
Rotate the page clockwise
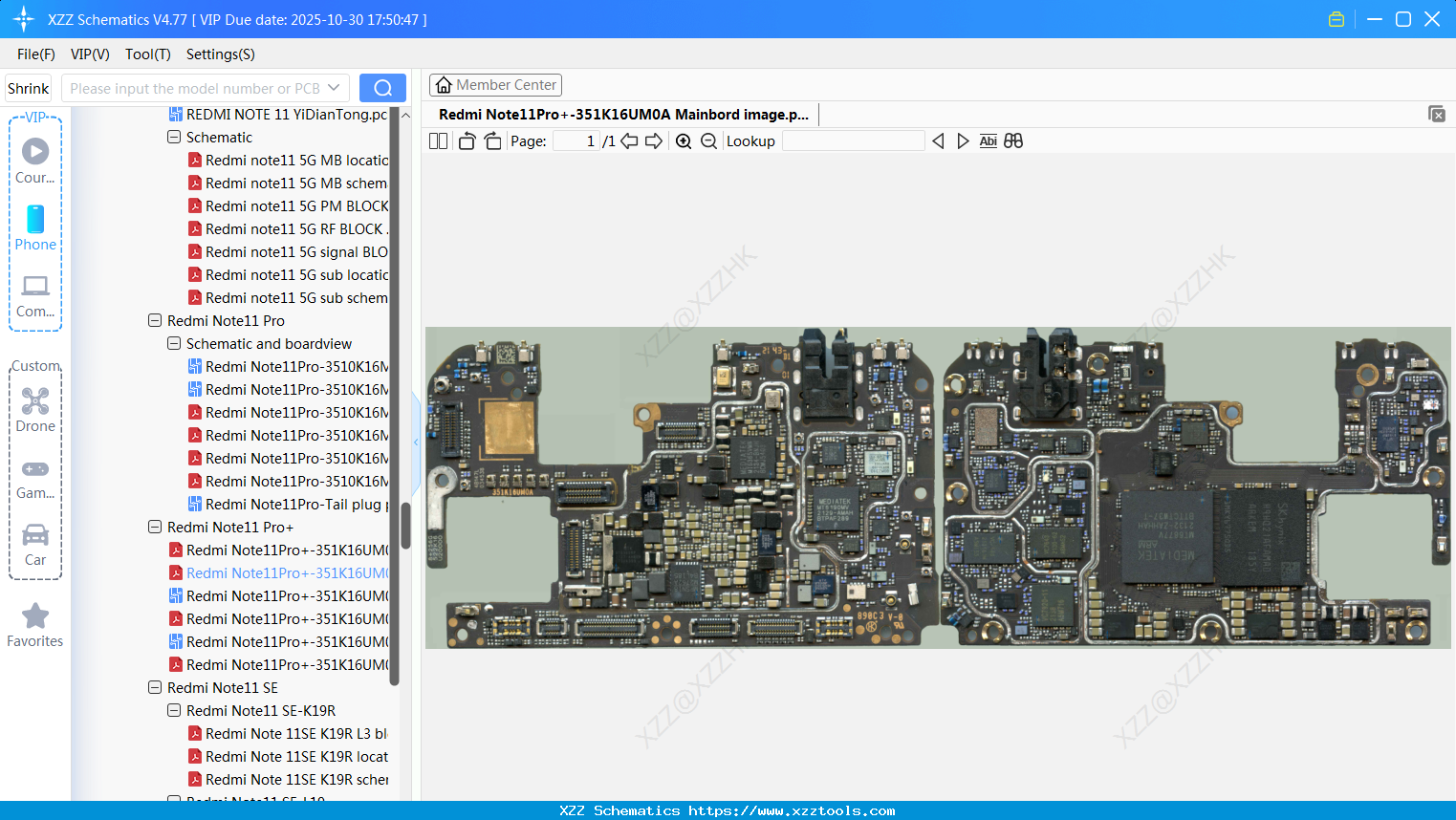pos(491,140)
